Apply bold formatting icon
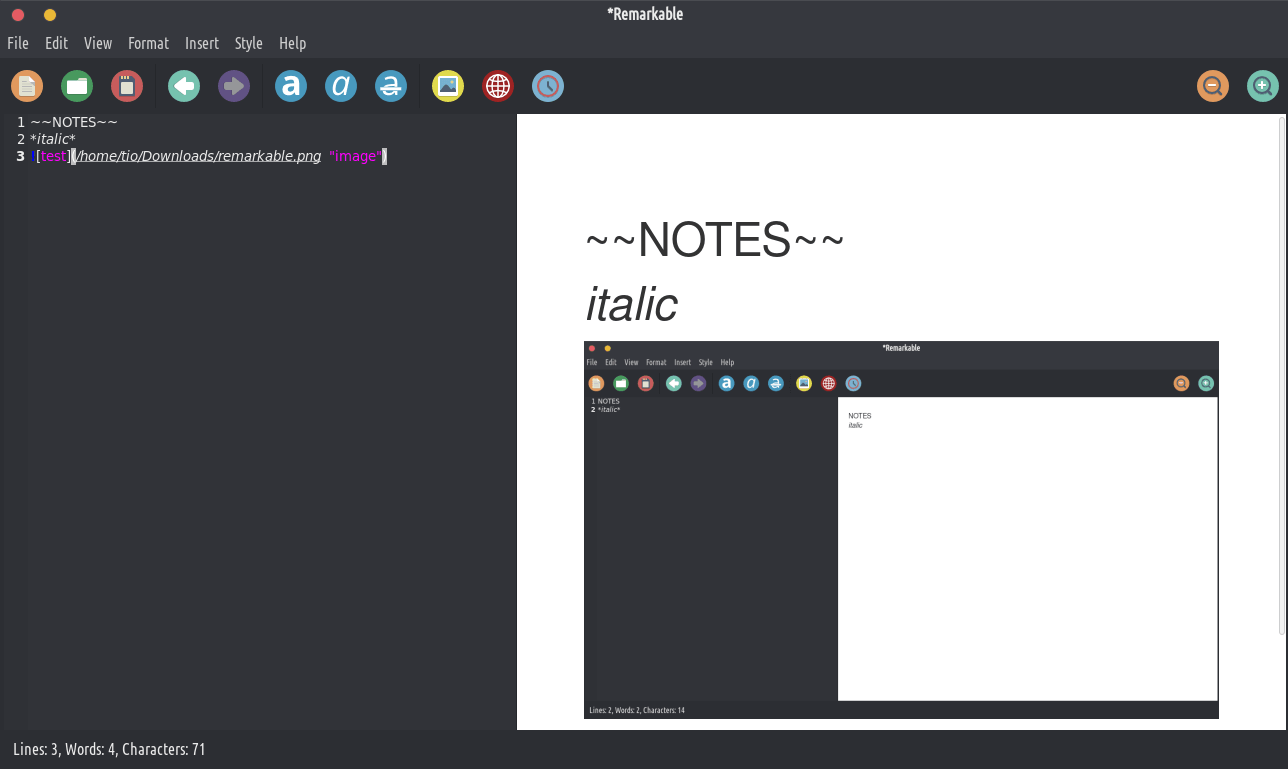Viewport: 1288px width, 769px height. (x=291, y=86)
